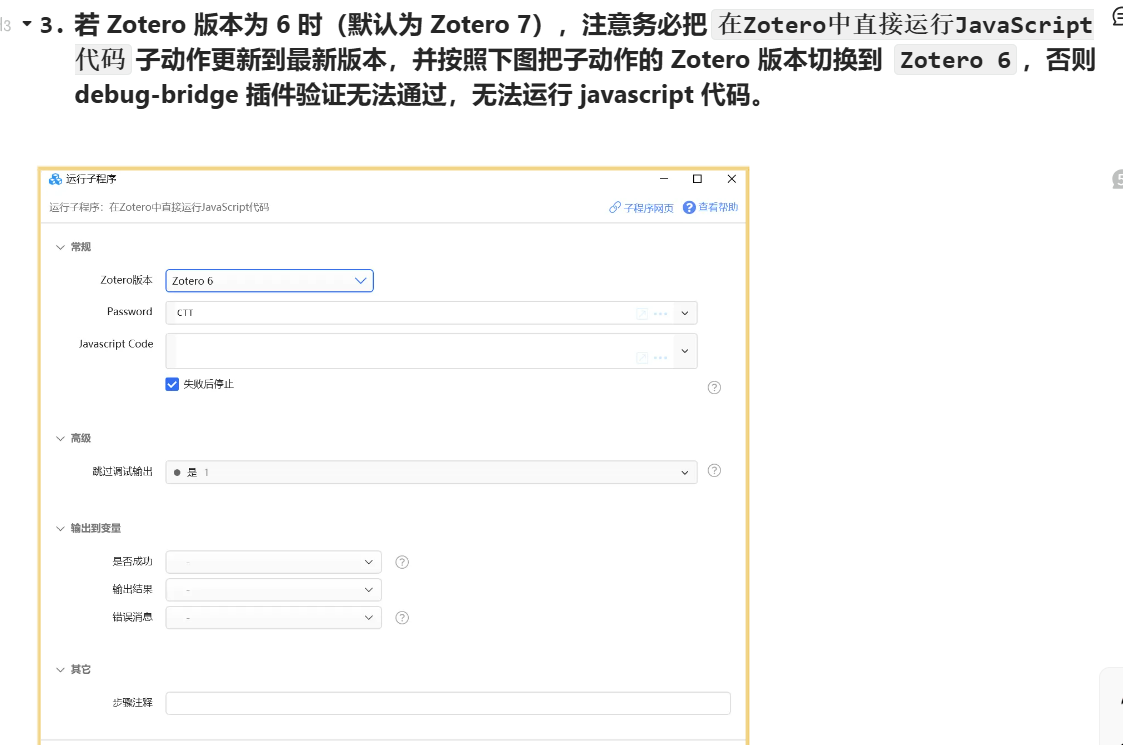The image size is (1123, 745).
Task: Click help icon beside 失败后停止
Action: pyautogui.click(x=714, y=388)
